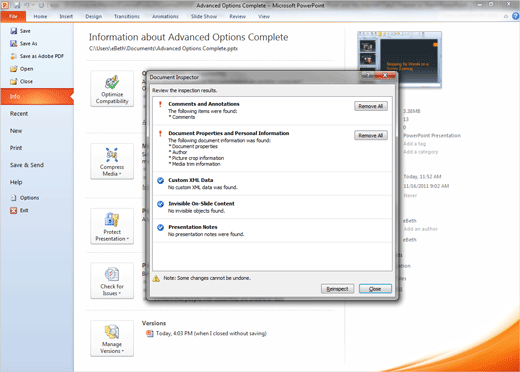Switch to the Transitions tab
520x372 pixels.
(127, 16)
